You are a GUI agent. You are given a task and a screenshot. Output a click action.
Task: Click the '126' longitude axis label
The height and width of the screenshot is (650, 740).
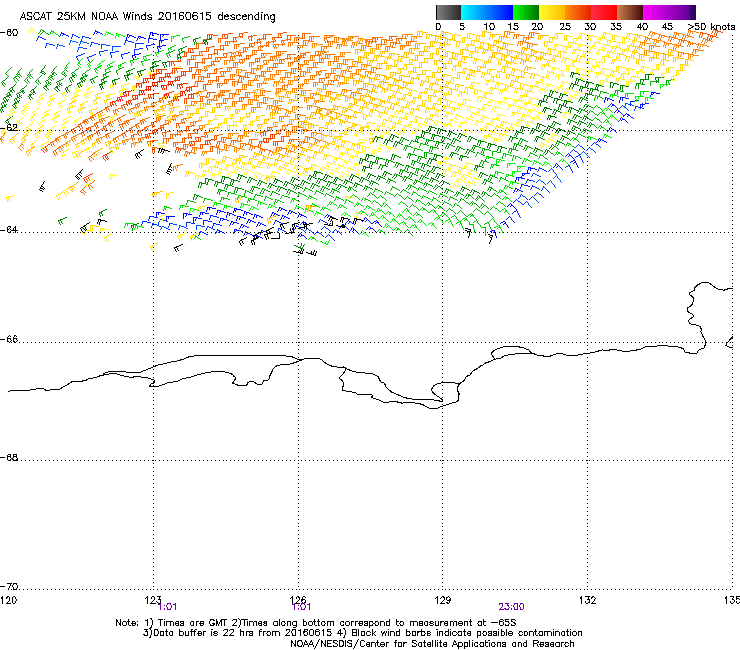[x=298, y=600]
